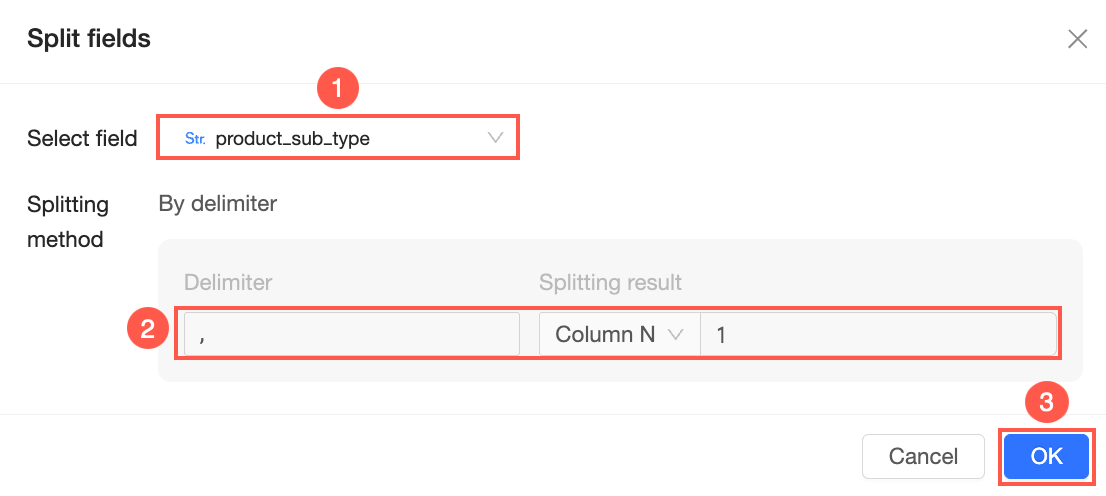Viewport: 1106px width, 496px height.
Task: Click the Delimiter input containing a comma
Action: pyautogui.click(x=351, y=334)
